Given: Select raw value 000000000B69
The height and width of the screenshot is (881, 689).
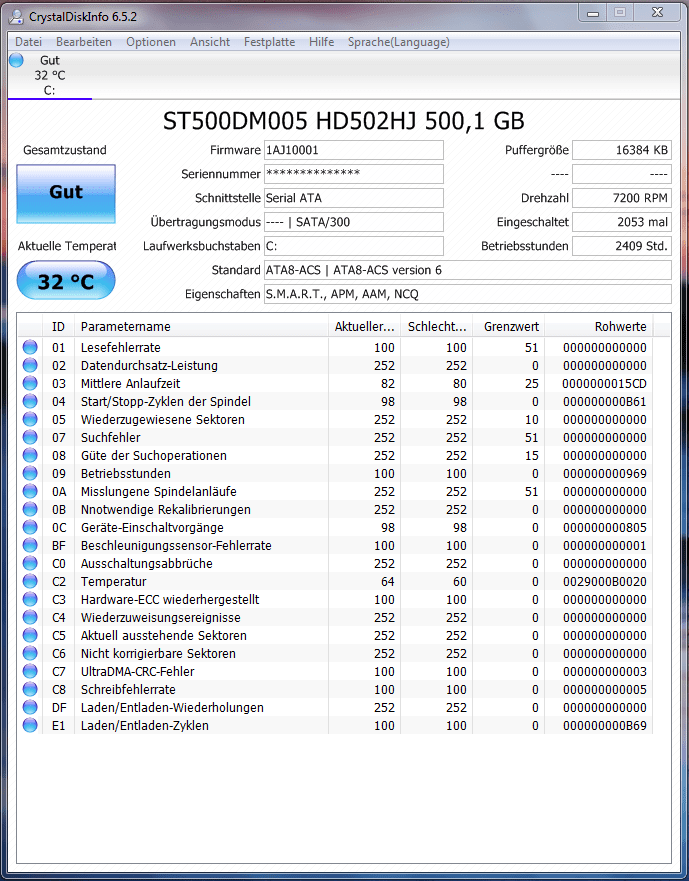Looking at the screenshot, I should pyautogui.click(x=605, y=725).
